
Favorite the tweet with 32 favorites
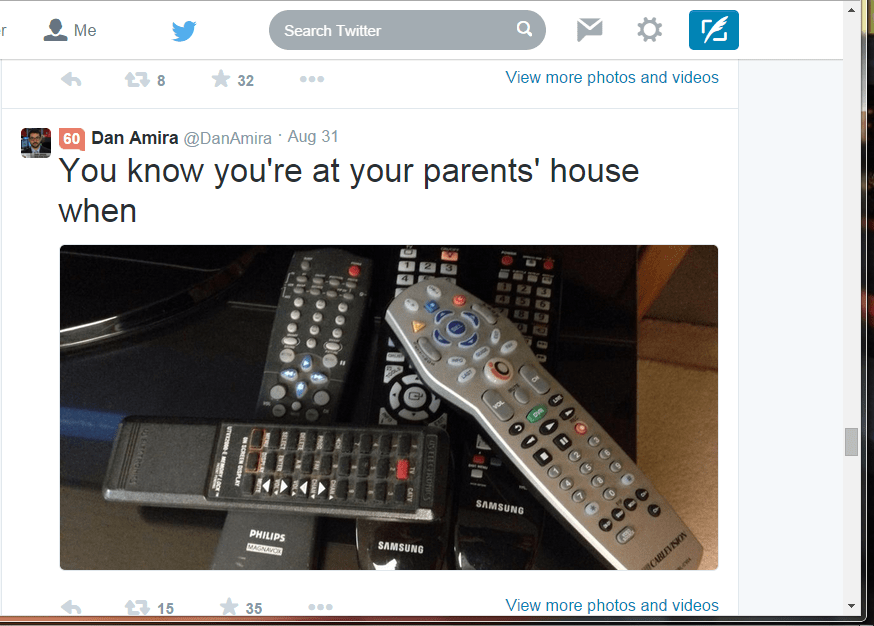[x=221, y=79]
